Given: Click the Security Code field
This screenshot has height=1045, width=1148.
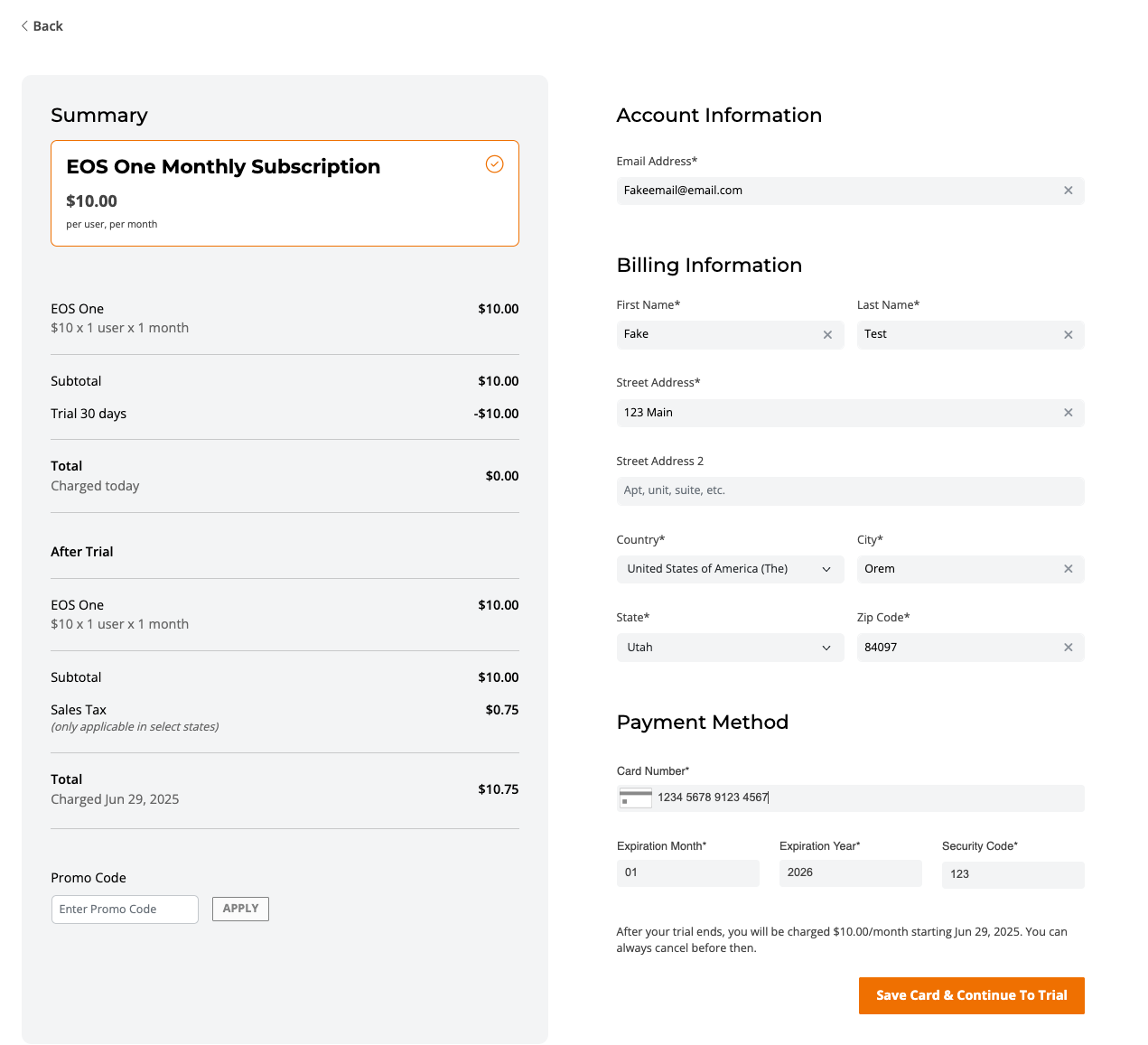Looking at the screenshot, I should click(1013, 875).
